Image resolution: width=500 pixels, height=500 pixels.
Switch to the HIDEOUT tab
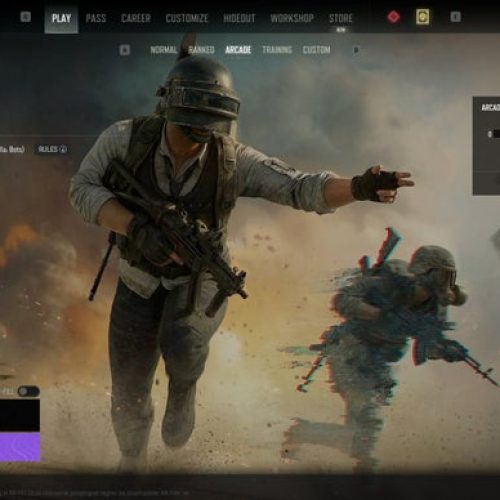[x=239, y=18]
